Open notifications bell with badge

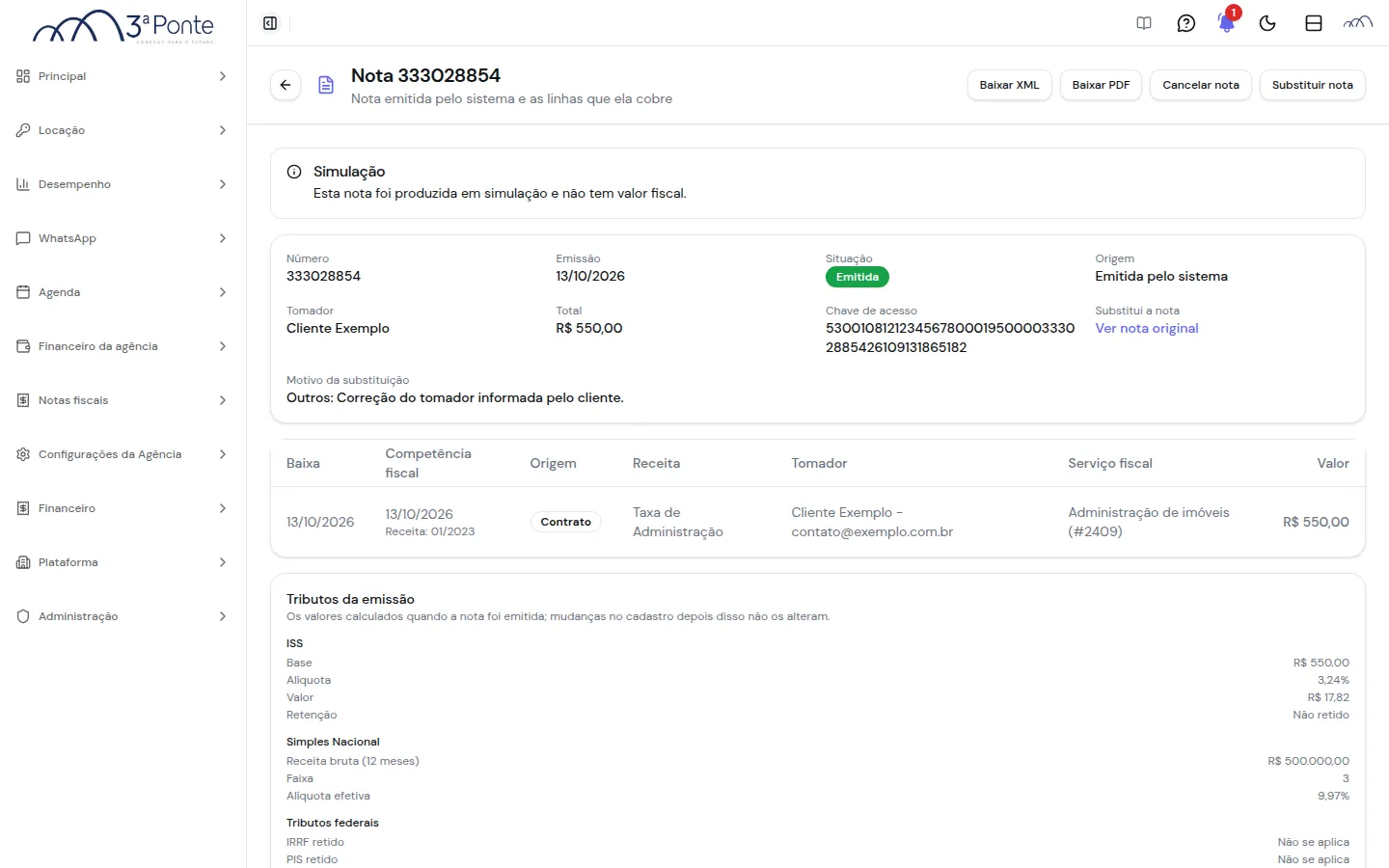pyautogui.click(x=1227, y=23)
